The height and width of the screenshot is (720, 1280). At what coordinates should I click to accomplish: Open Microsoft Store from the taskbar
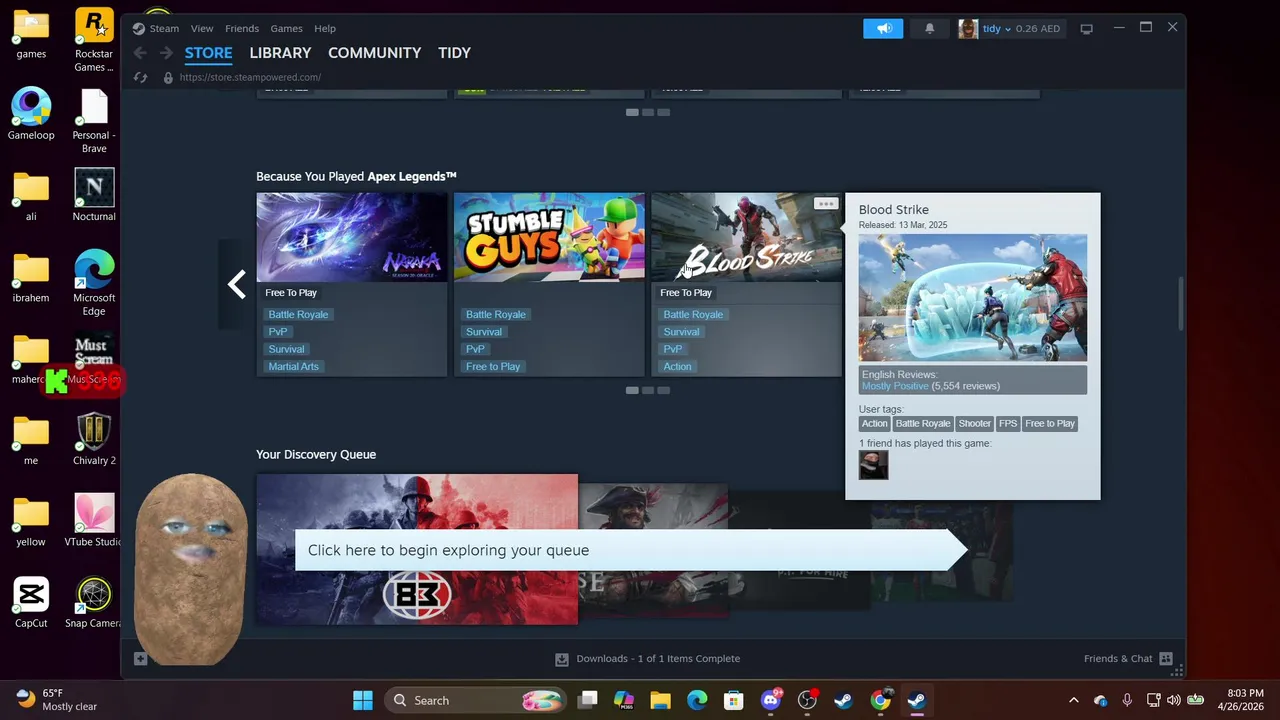pyautogui.click(x=734, y=700)
